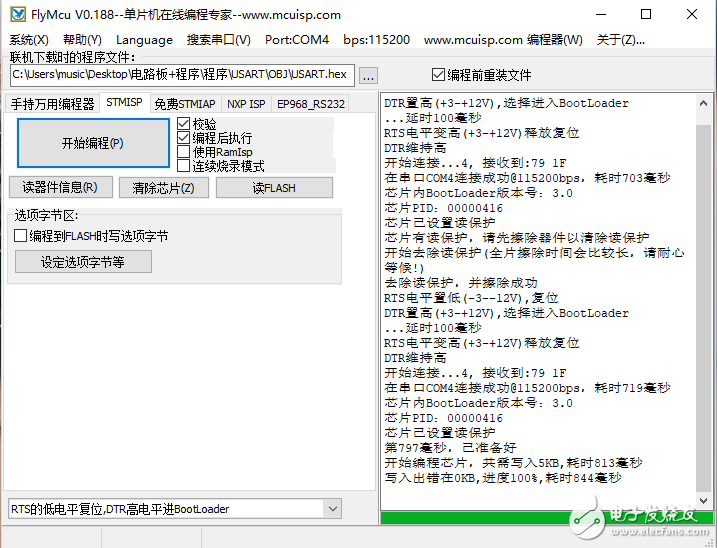The height and width of the screenshot is (548, 717).
Task: Expand the RTS/DTR reset mode dropdown
Action: [332, 509]
